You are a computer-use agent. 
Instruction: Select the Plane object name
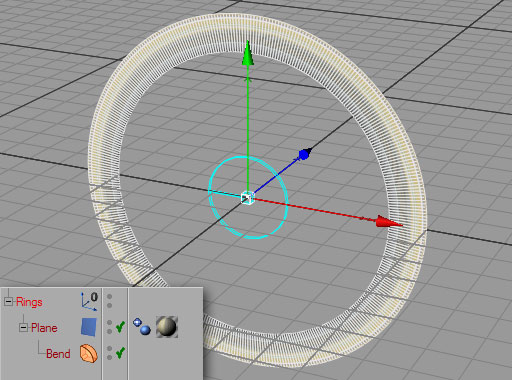pyautogui.click(x=44, y=328)
